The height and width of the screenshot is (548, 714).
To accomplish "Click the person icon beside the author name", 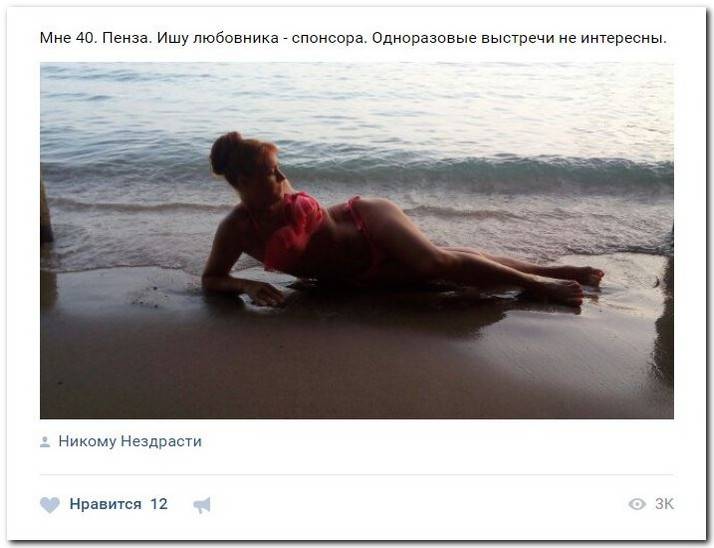I will point(45,441).
